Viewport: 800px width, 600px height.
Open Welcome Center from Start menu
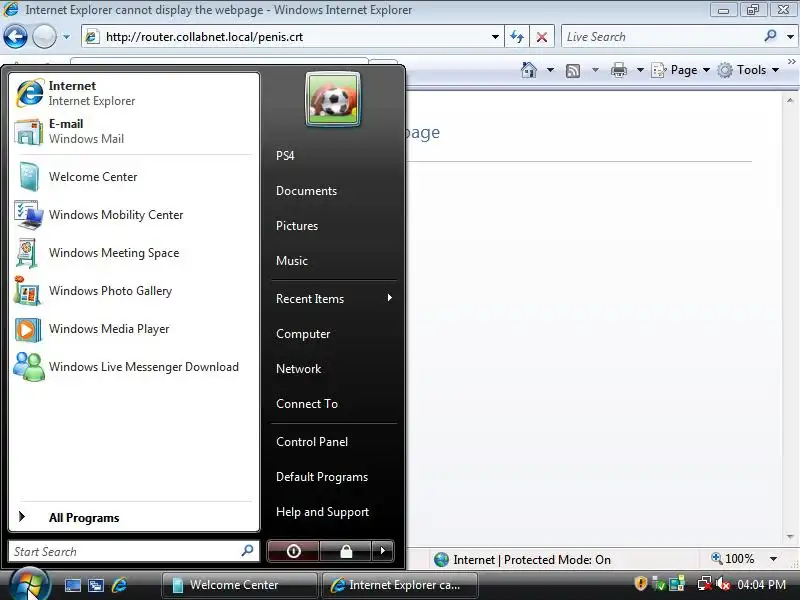pos(134,177)
